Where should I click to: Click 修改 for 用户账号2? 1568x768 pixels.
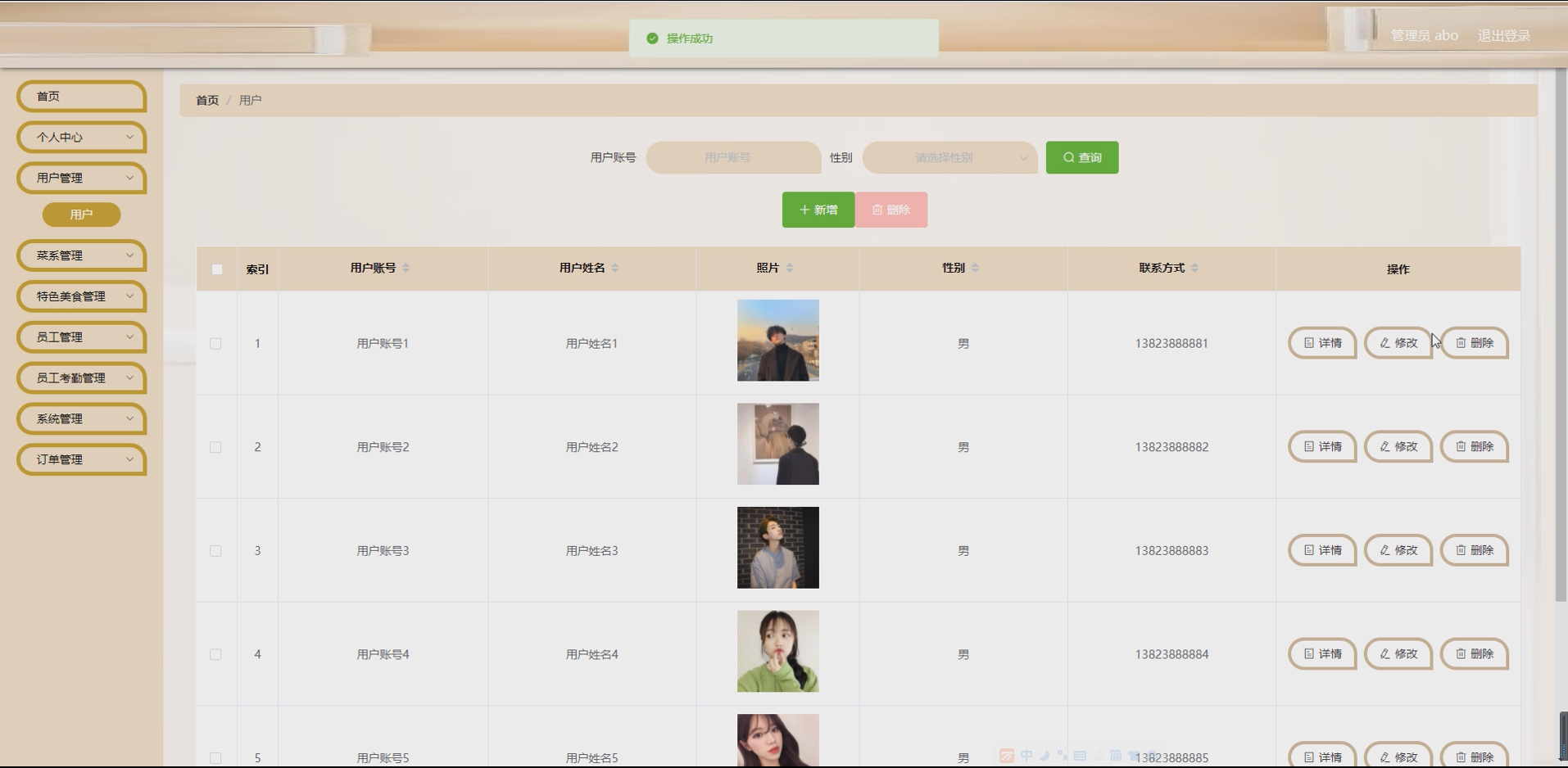1398,447
